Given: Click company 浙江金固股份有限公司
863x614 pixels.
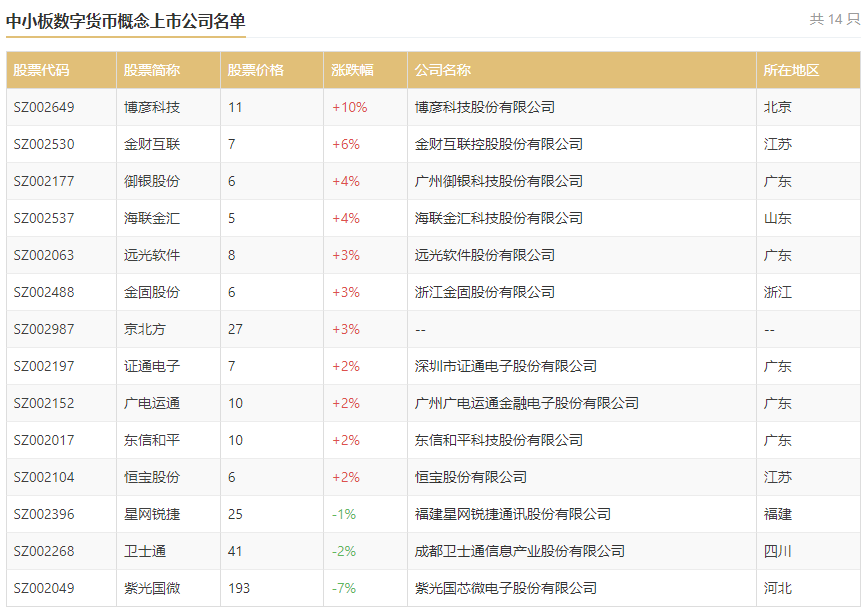Looking at the screenshot, I should [485, 292].
